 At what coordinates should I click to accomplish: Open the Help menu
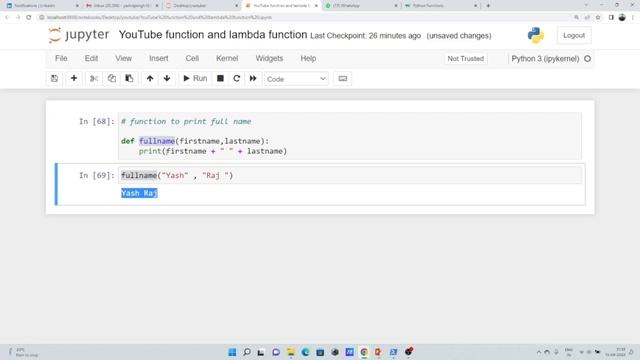(308, 58)
